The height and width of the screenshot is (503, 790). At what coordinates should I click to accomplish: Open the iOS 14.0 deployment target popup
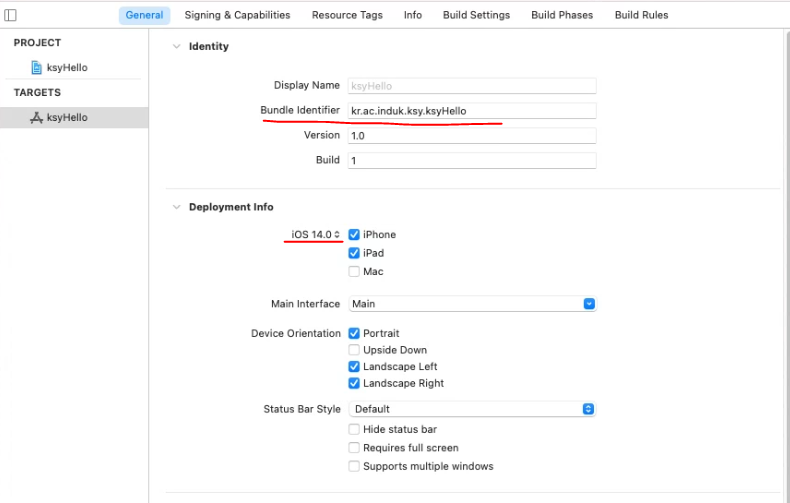(315, 234)
